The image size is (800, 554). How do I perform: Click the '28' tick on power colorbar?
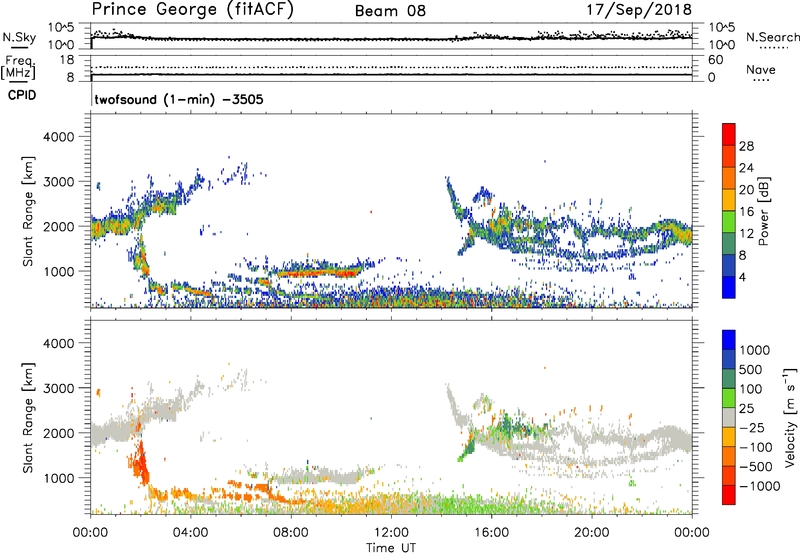[746, 146]
